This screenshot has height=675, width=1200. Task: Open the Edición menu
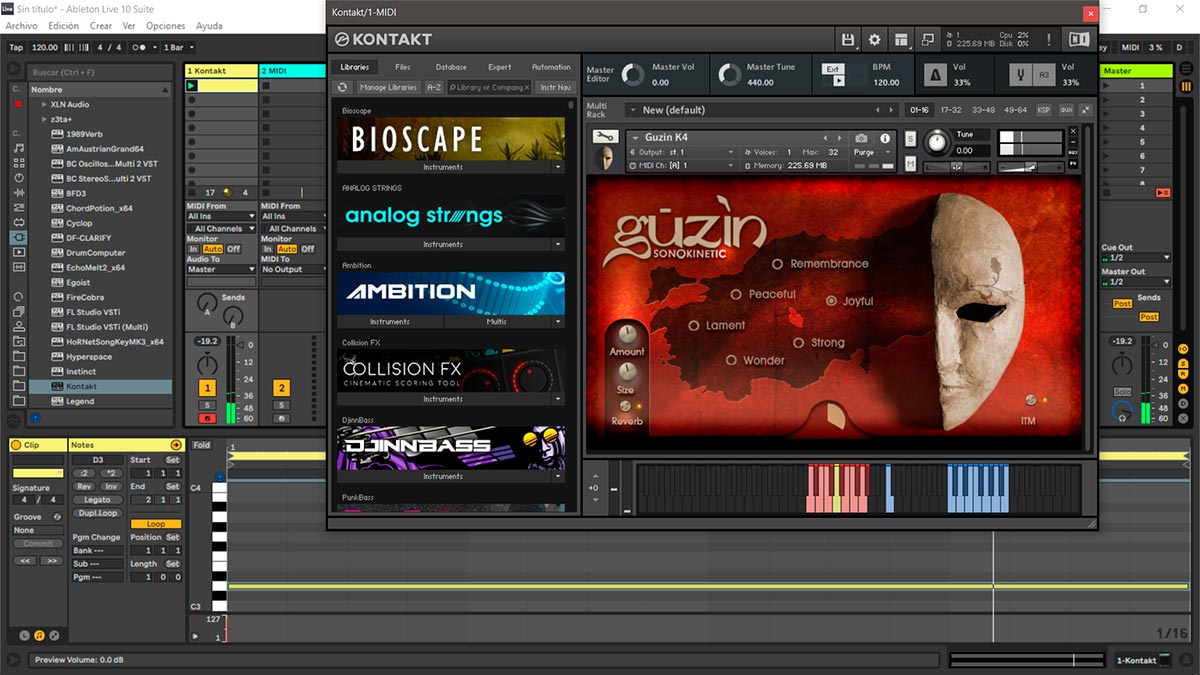click(63, 26)
